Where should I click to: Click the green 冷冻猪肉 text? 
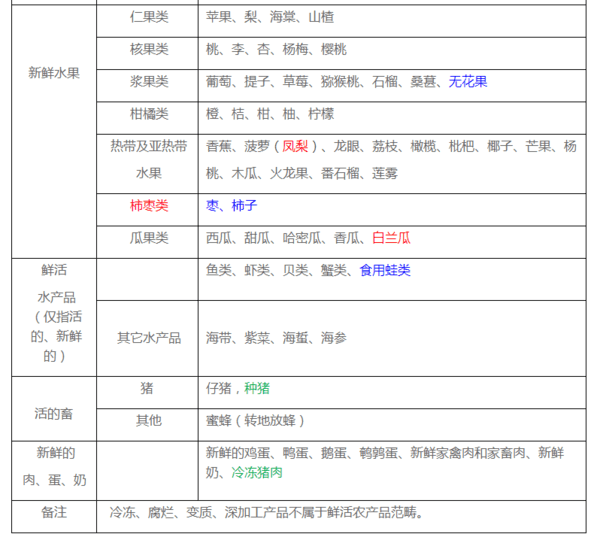click(x=257, y=472)
